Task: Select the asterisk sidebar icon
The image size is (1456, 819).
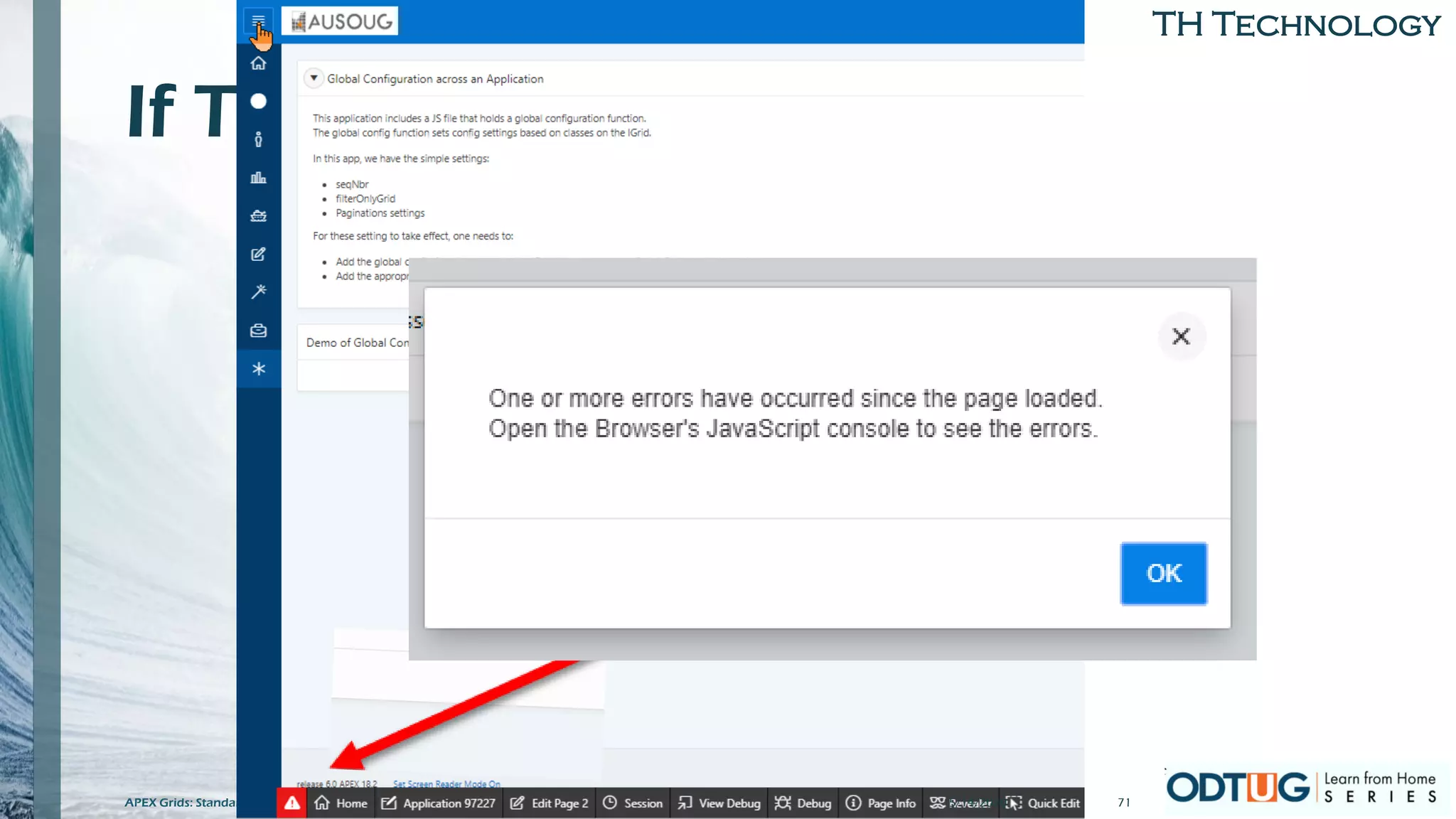Action: (x=258, y=368)
